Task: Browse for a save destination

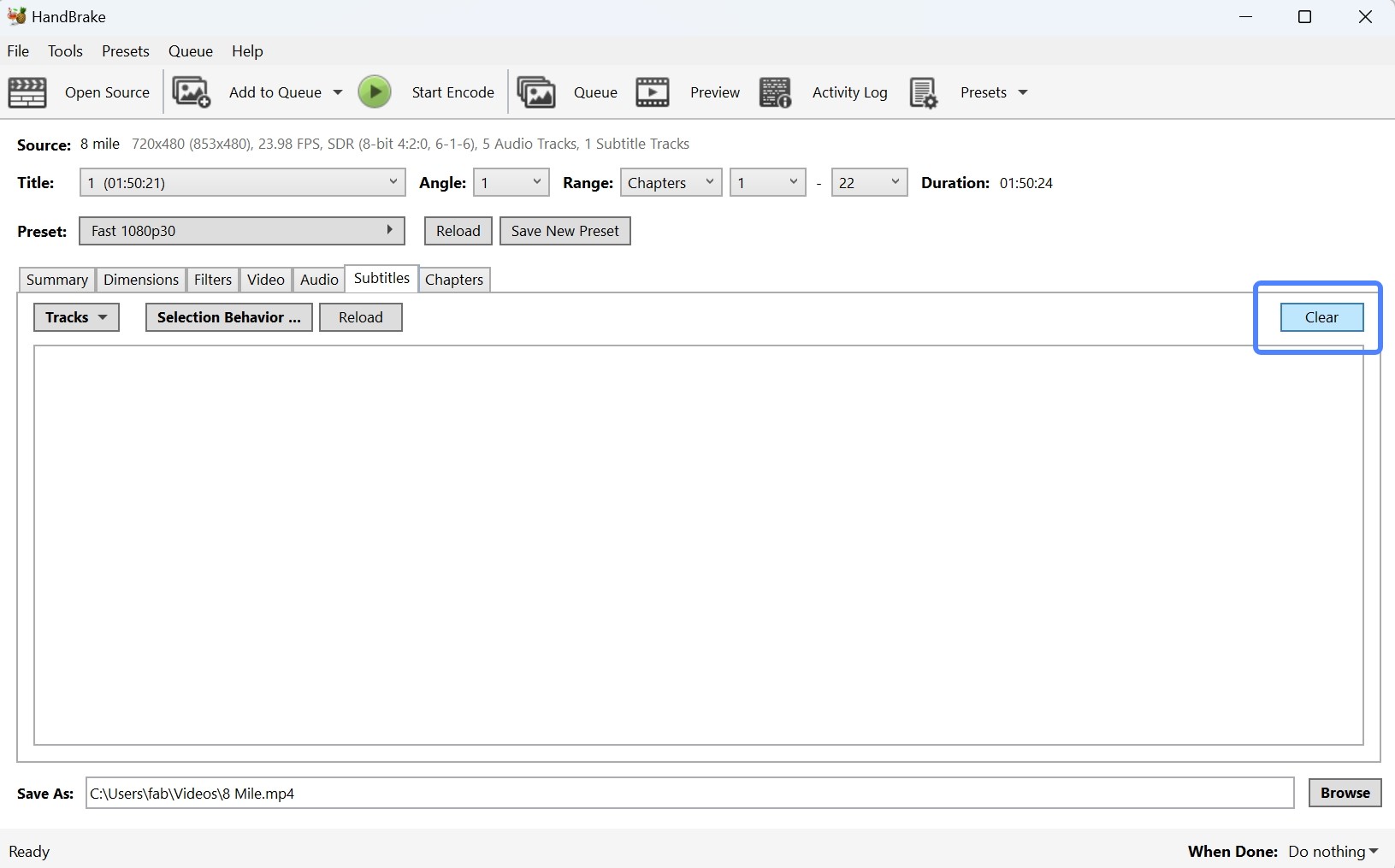Action: pyautogui.click(x=1343, y=793)
